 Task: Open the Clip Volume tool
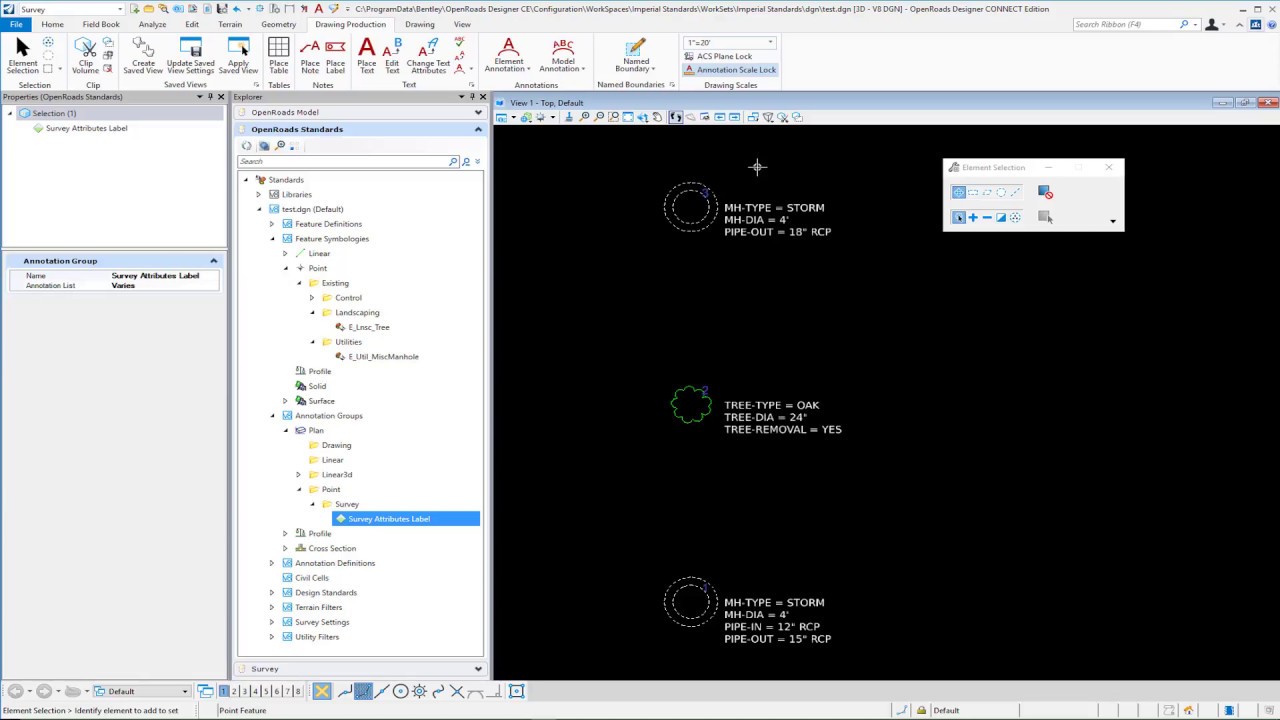[x=85, y=56]
